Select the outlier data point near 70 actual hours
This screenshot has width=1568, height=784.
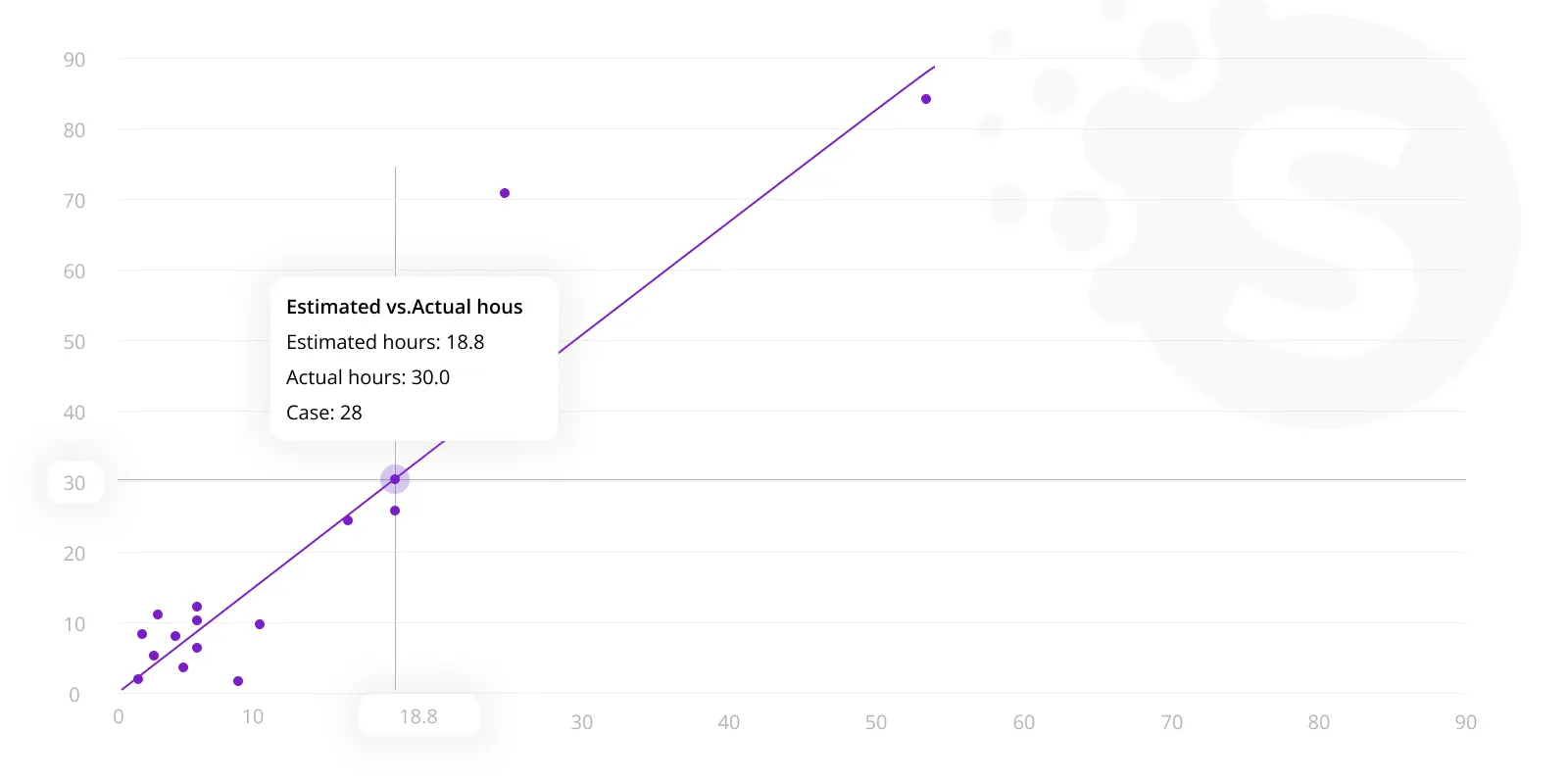(x=505, y=193)
